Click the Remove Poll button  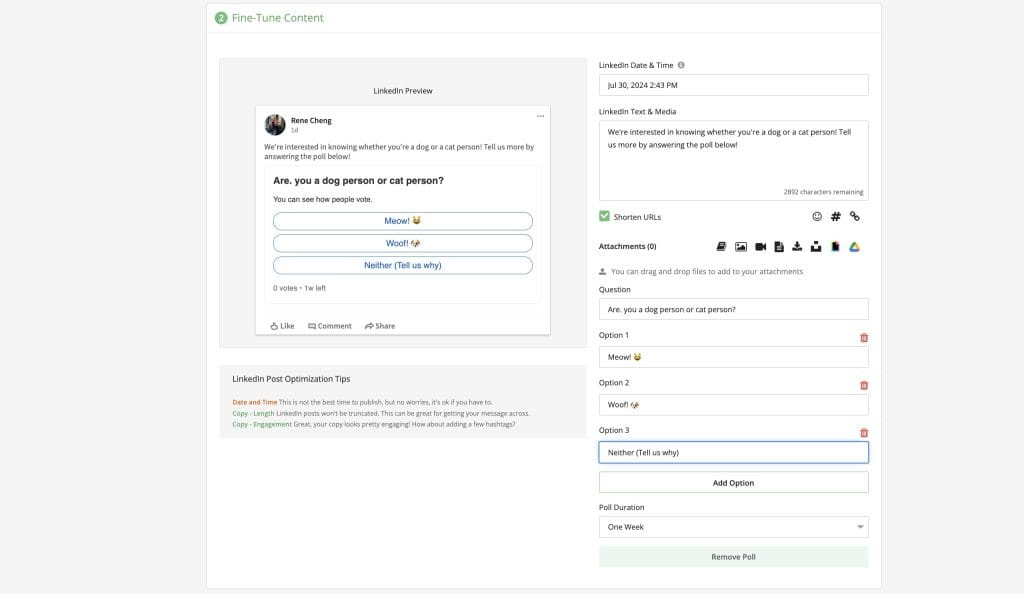(x=733, y=557)
